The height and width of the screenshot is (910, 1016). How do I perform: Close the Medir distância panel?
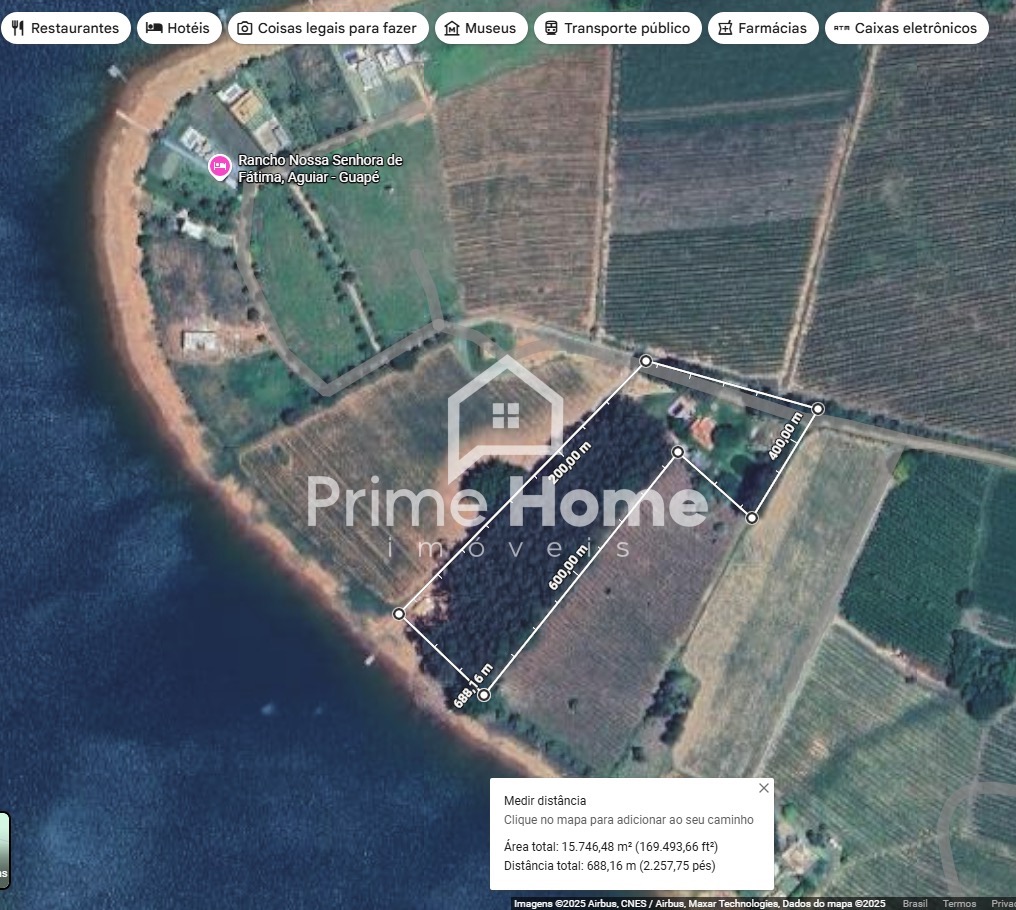tap(764, 788)
